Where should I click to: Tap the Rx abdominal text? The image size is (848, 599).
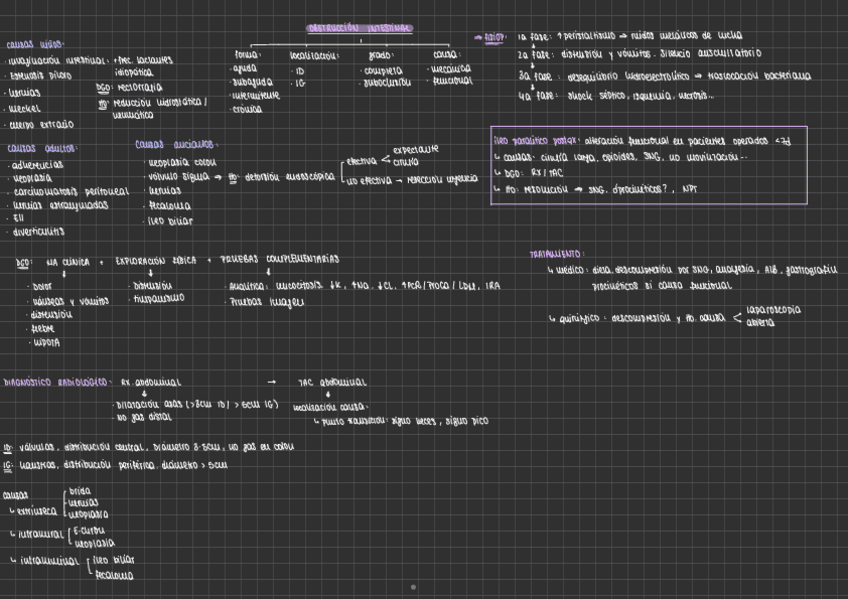tap(151, 382)
